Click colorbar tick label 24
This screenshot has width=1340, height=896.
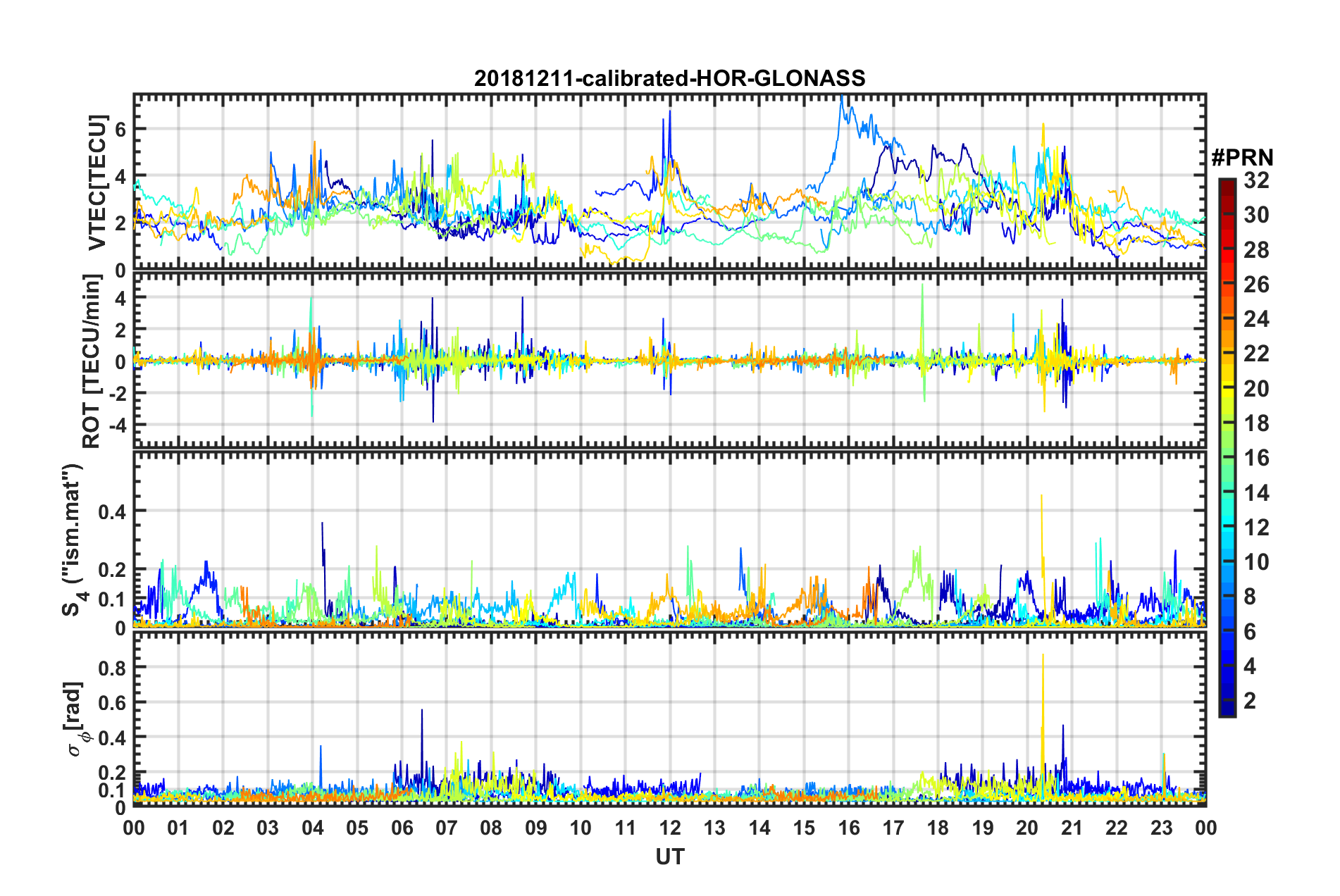tap(1256, 319)
